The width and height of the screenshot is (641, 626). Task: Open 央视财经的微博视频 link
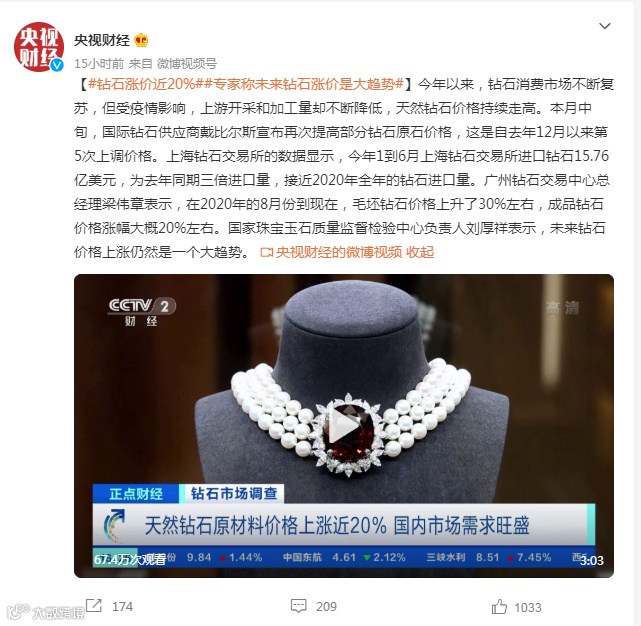(x=338, y=252)
